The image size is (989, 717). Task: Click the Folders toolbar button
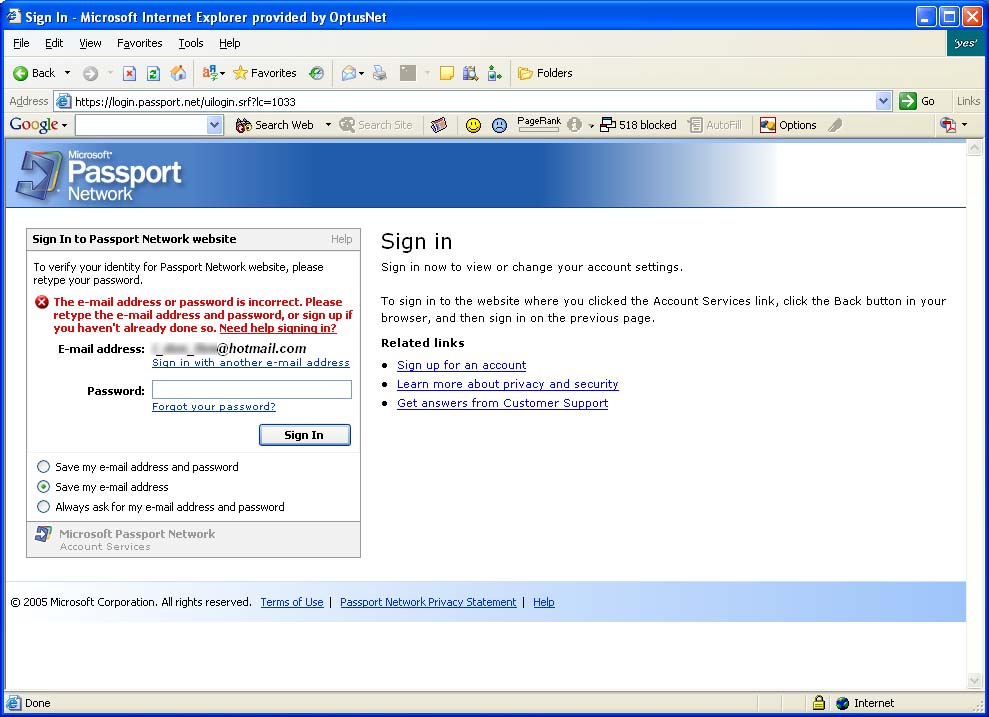tap(545, 73)
